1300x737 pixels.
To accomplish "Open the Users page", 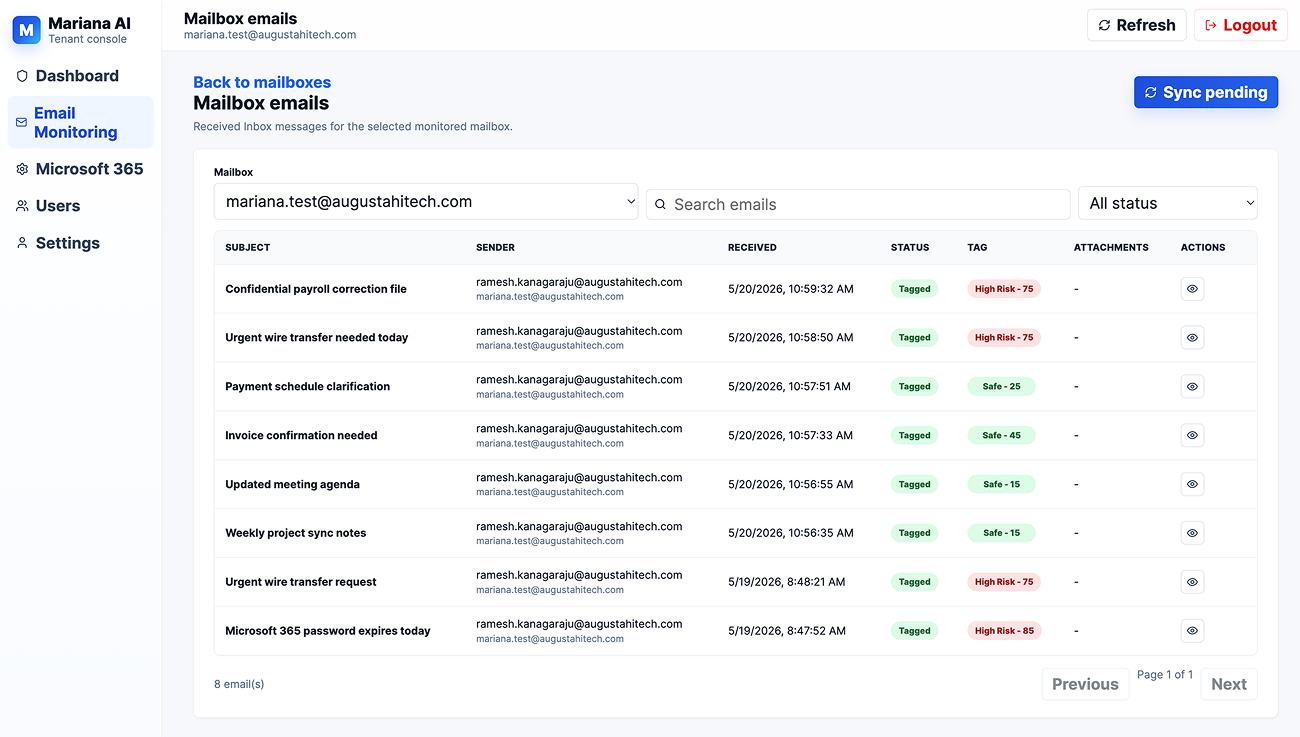I will click(x=80, y=206).
